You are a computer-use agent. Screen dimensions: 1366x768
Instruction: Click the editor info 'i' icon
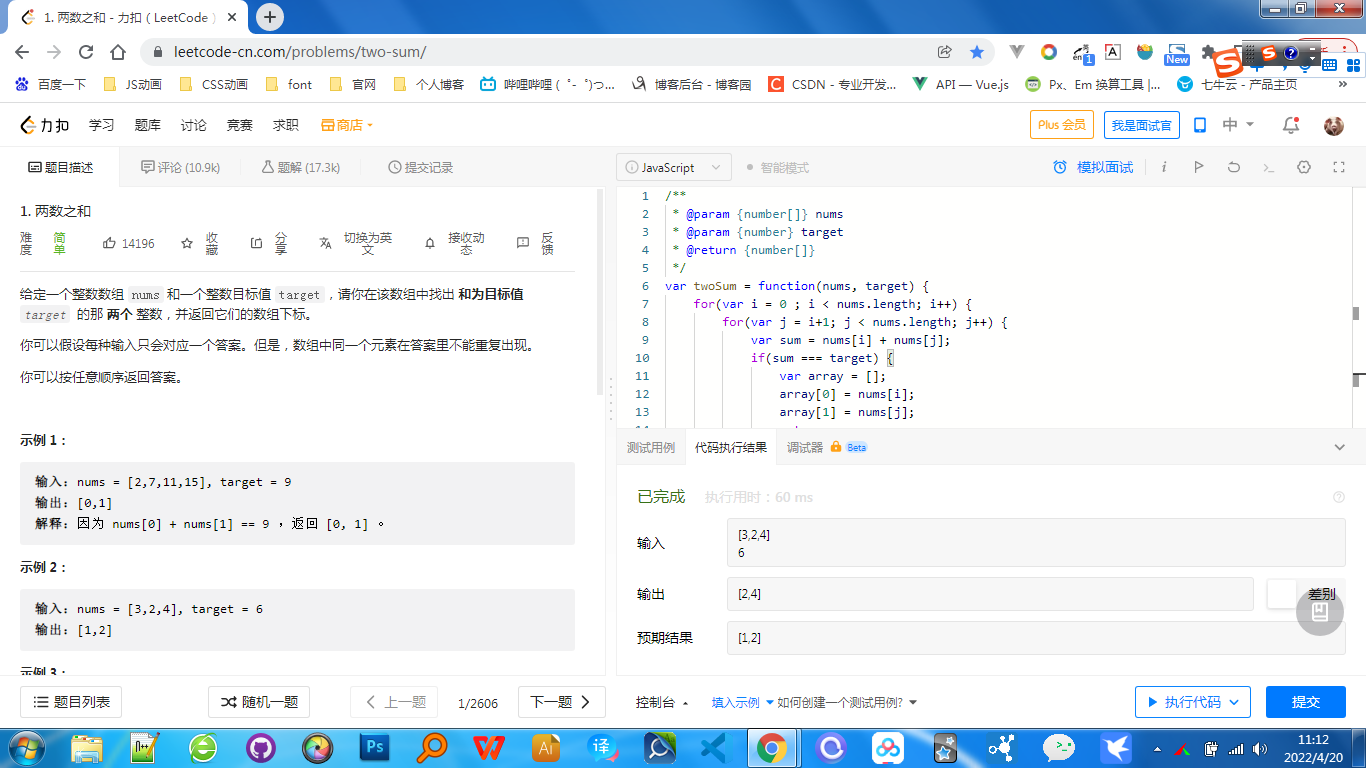coord(1164,167)
